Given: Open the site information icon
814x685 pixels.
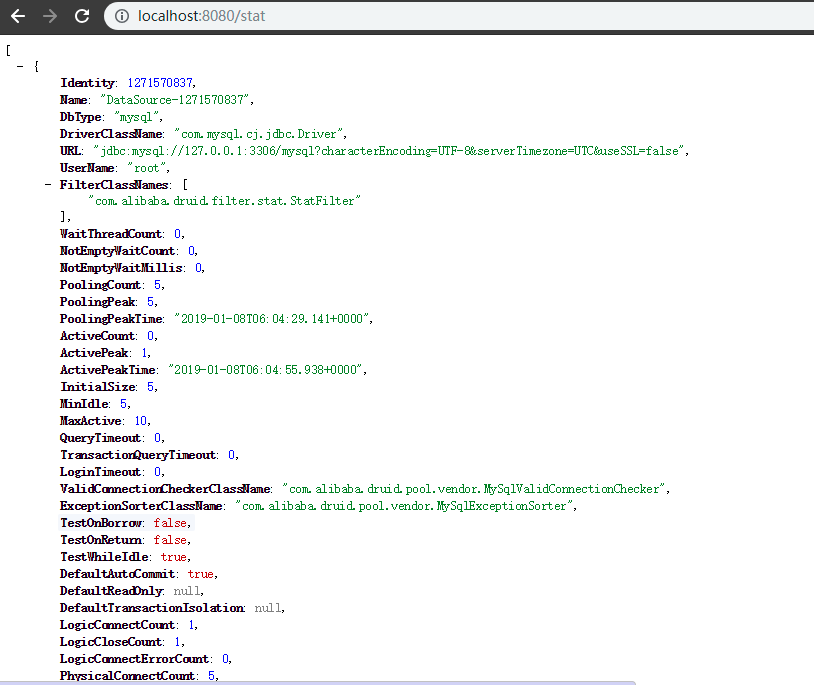Looking at the screenshot, I should pyautogui.click(x=122, y=16).
